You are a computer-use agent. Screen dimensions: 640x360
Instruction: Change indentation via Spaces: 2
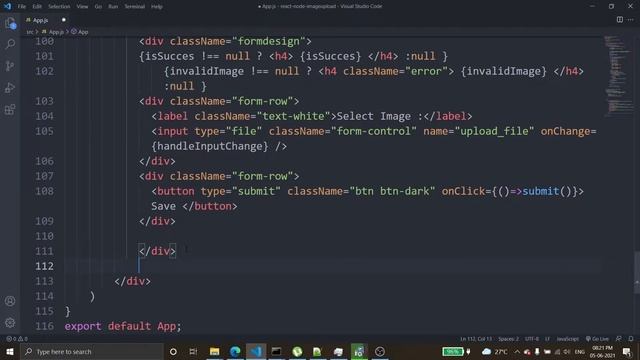click(508, 339)
